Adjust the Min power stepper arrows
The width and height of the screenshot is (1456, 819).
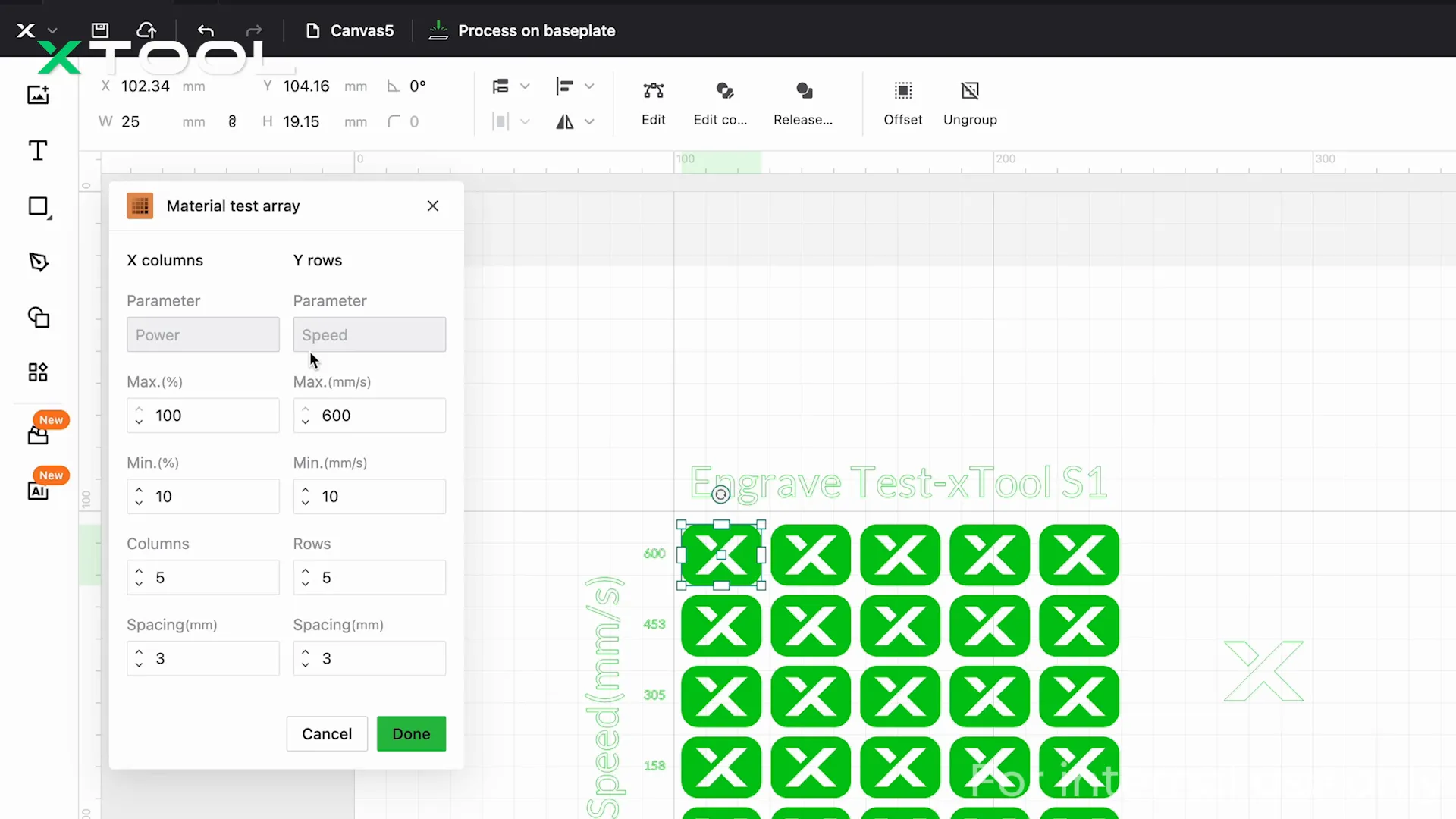[x=139, y=497]
